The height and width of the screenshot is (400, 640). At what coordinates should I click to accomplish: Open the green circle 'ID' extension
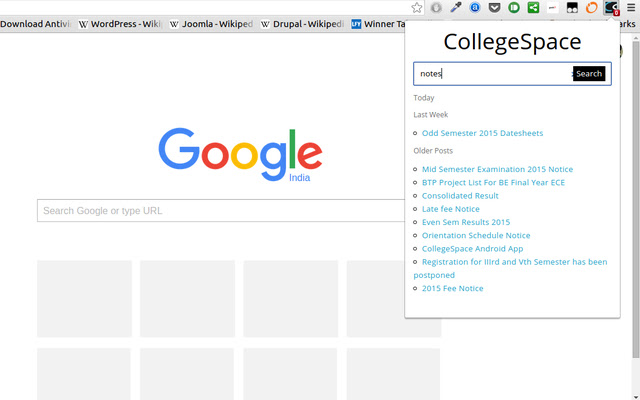(514, 7)
